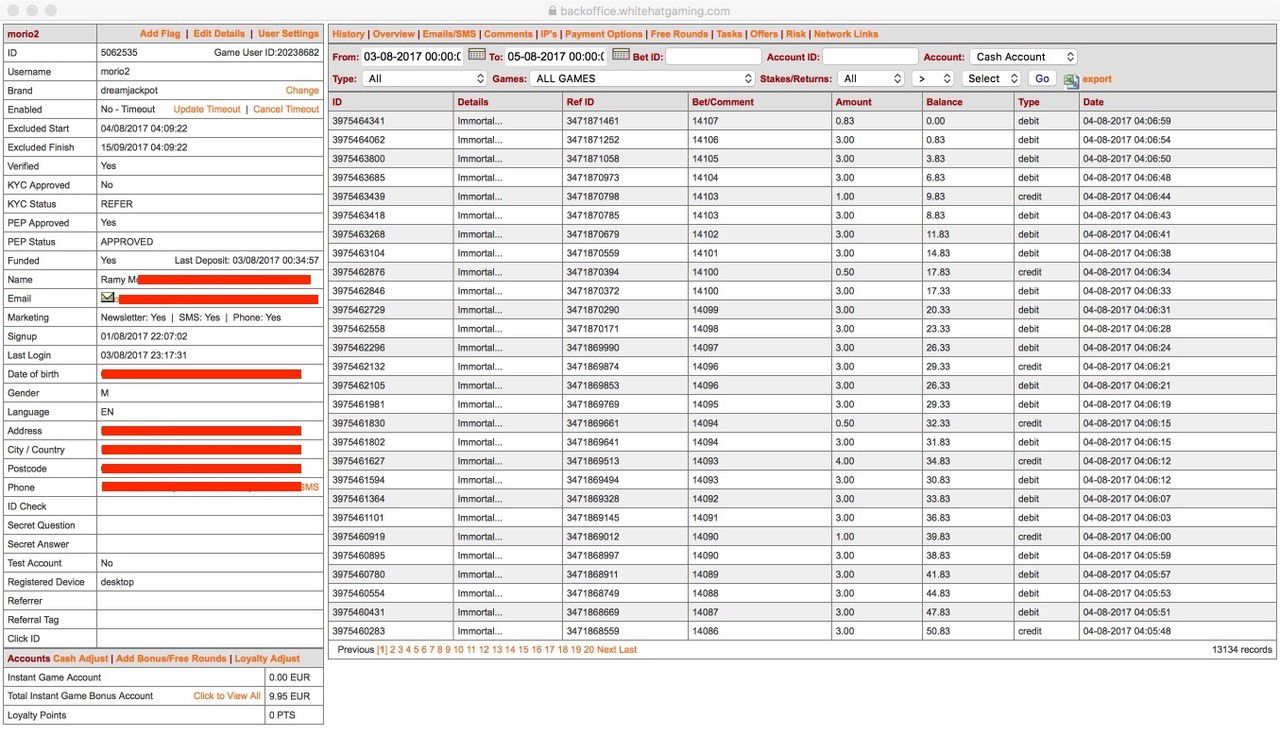Click the email envelope icon
This screenshot has width=1280, height=753.
(107, 298)
